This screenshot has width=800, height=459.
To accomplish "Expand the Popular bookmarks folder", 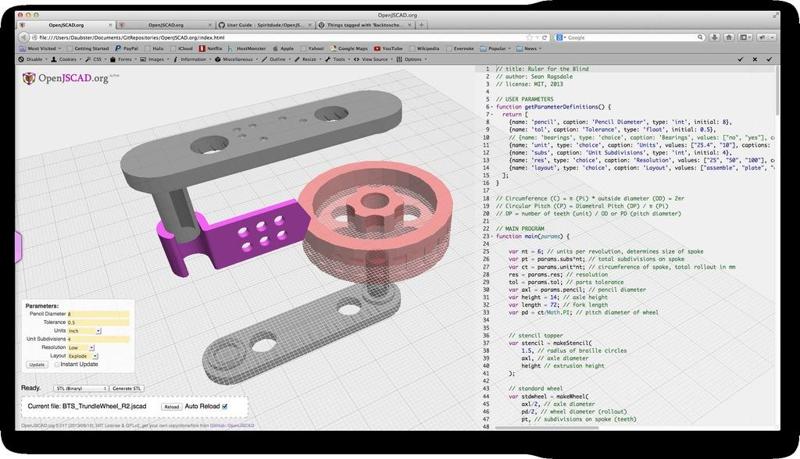I will pyautogui.click(x=495, y=48).
